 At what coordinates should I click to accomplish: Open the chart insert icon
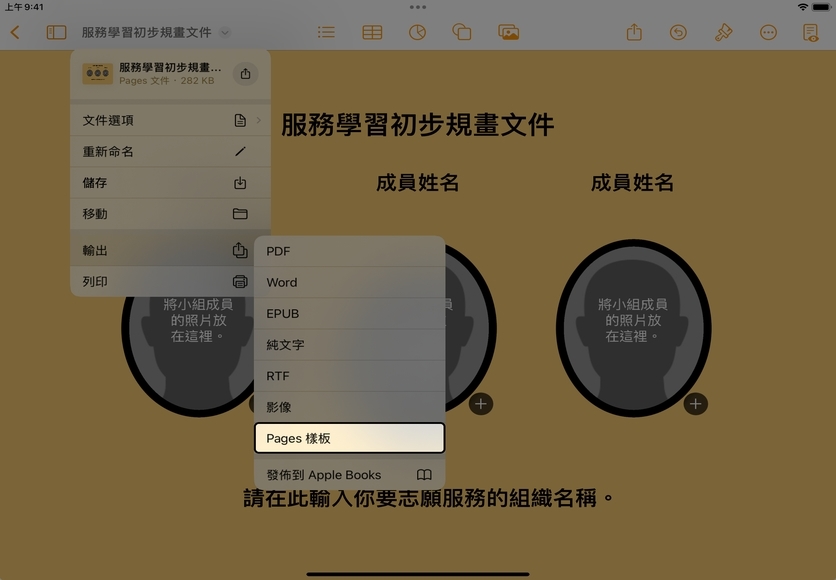pyautogui.click(x=417, y=32)
